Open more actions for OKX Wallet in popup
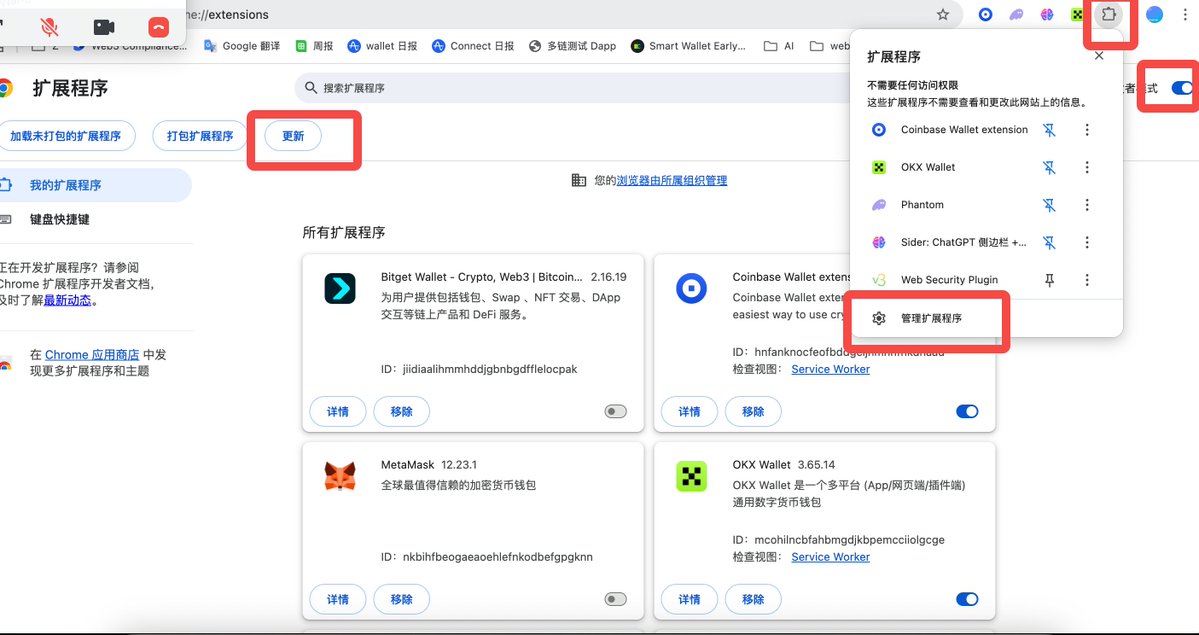1199x635 pixels. [x=1087, y=168]
